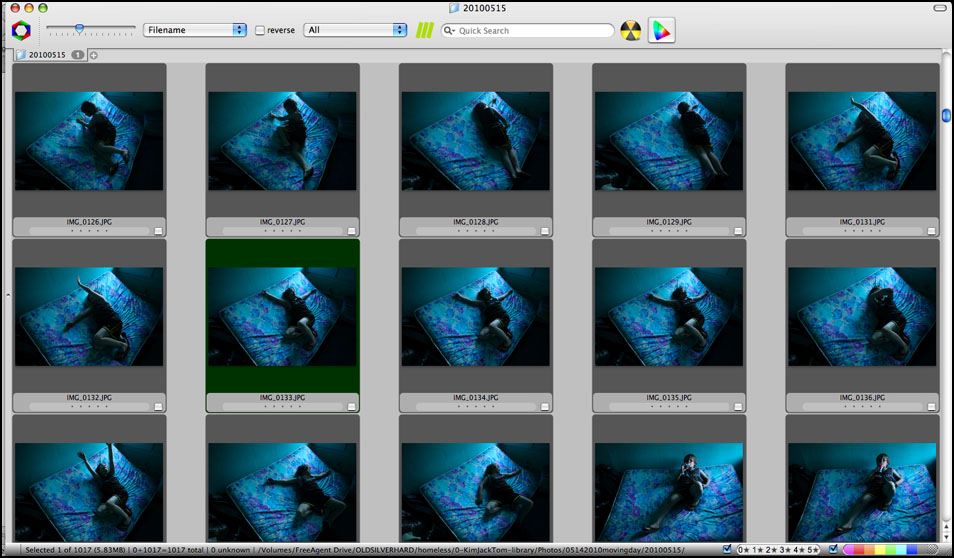This screenshot has width=954, height=558.
Task: Click the magnifier icon in Quick Search
Action: 449,30
